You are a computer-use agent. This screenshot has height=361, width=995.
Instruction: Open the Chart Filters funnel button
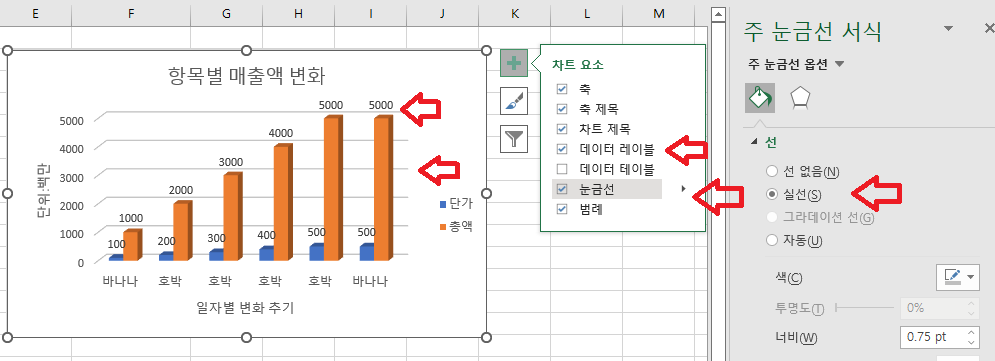[x=514, y=138]
